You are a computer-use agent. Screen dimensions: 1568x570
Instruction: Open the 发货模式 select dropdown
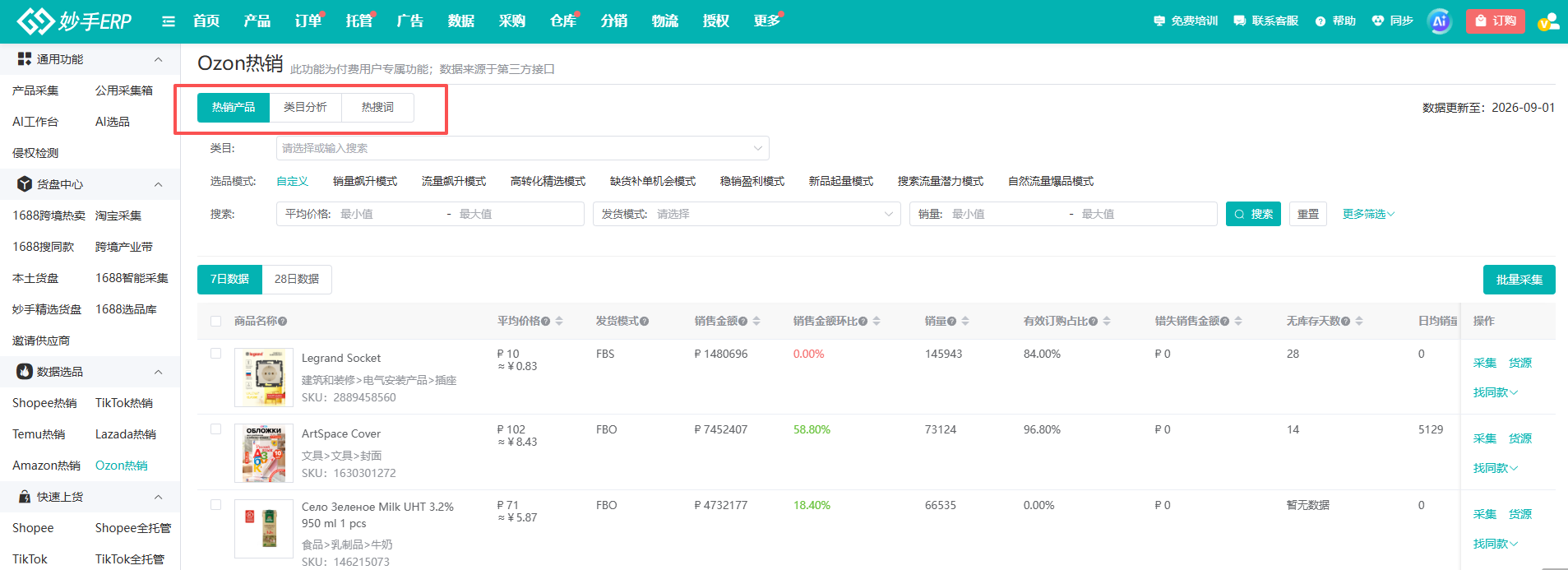(x=747, y=214)
